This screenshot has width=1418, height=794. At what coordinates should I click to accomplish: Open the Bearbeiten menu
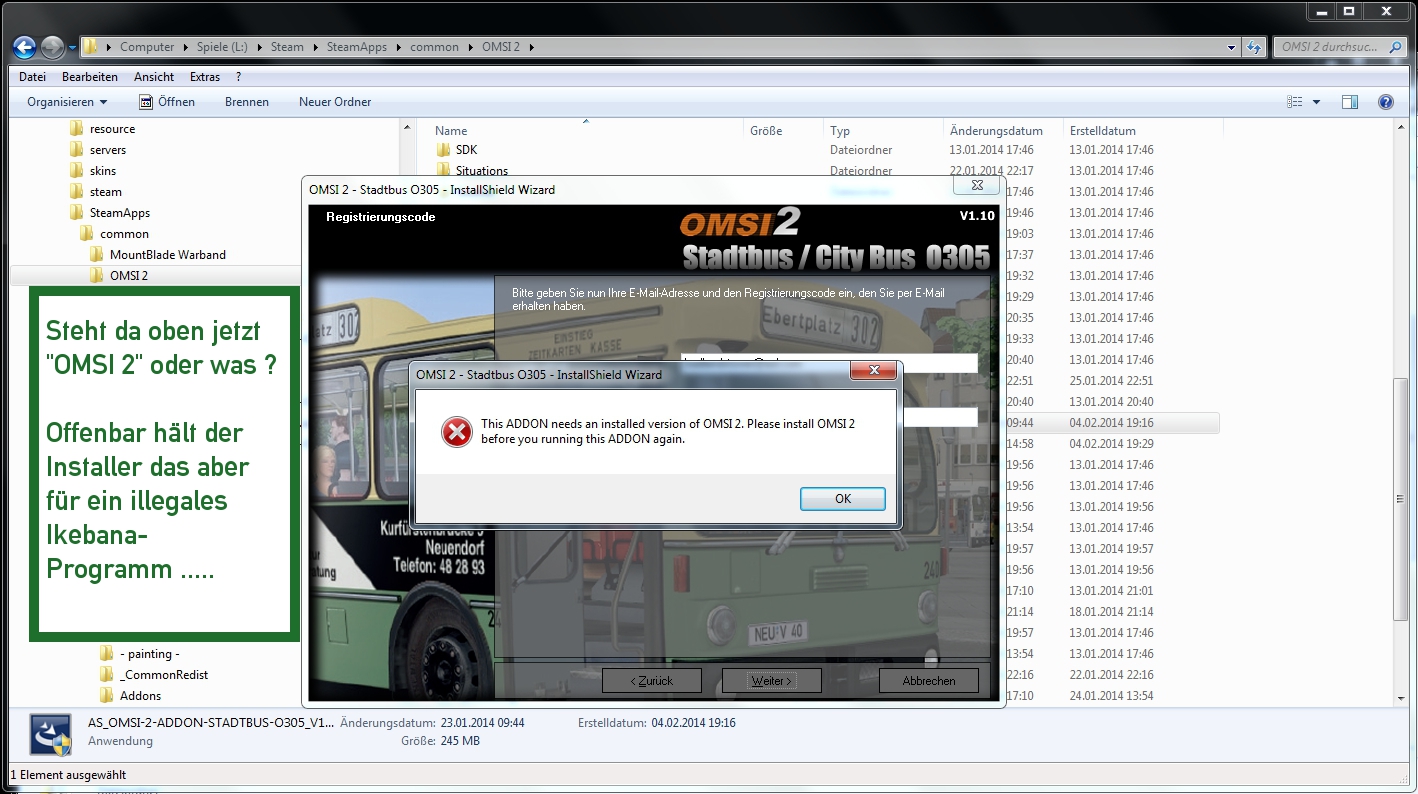[x=90, y=77]
